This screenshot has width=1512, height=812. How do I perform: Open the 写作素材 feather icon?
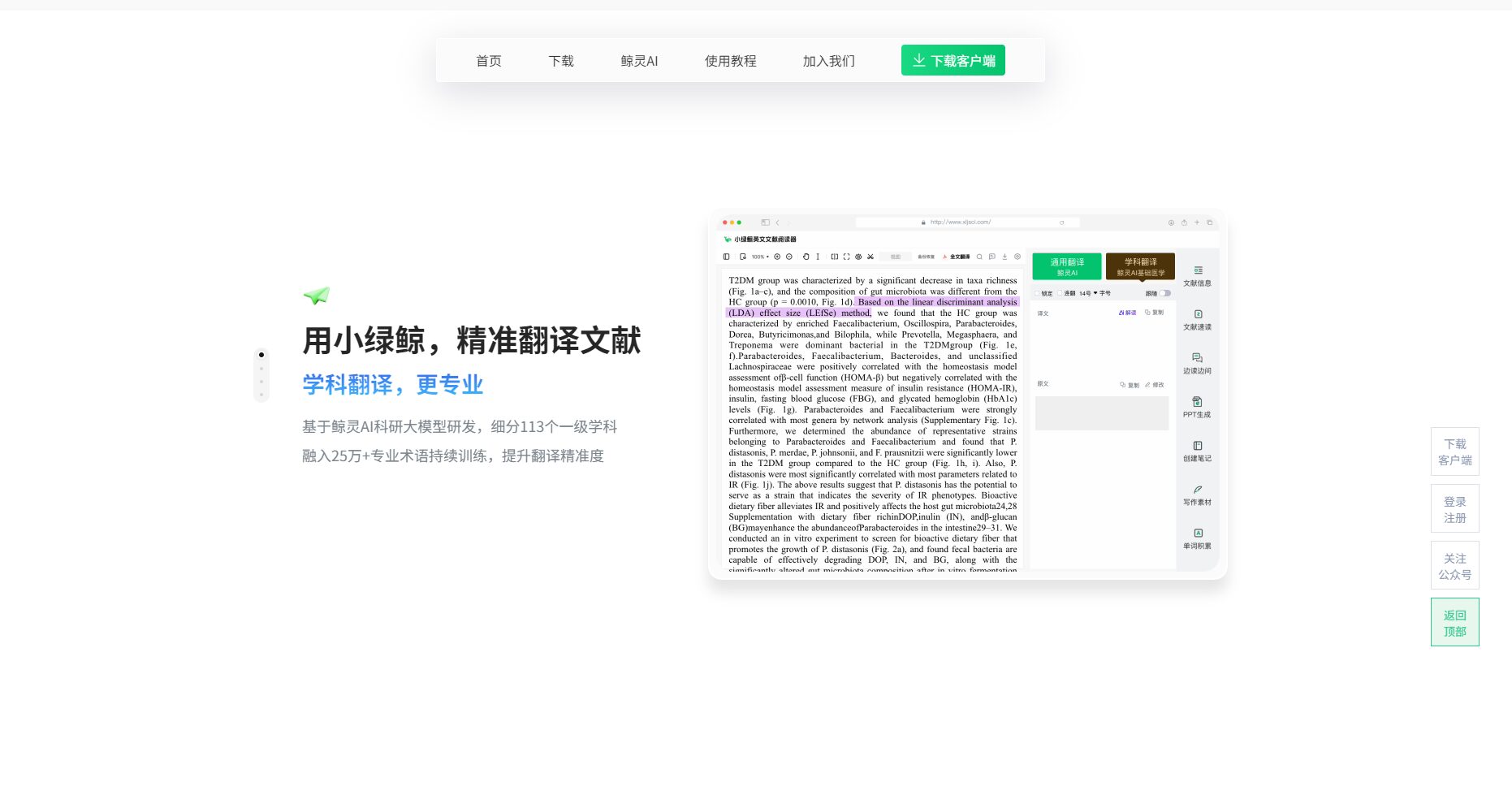point(1197,490)
